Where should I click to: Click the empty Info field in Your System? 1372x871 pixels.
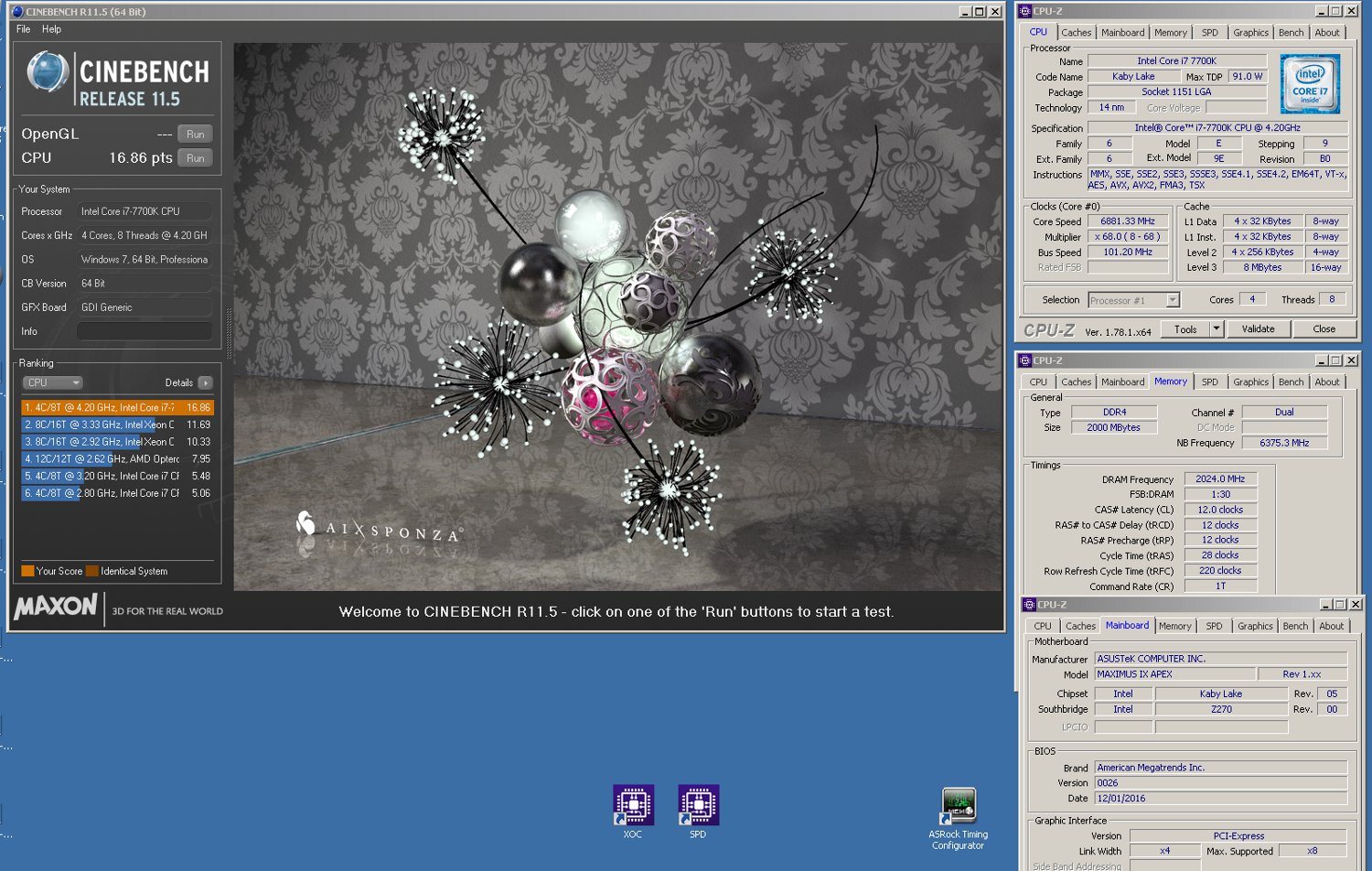coord(145,331)
